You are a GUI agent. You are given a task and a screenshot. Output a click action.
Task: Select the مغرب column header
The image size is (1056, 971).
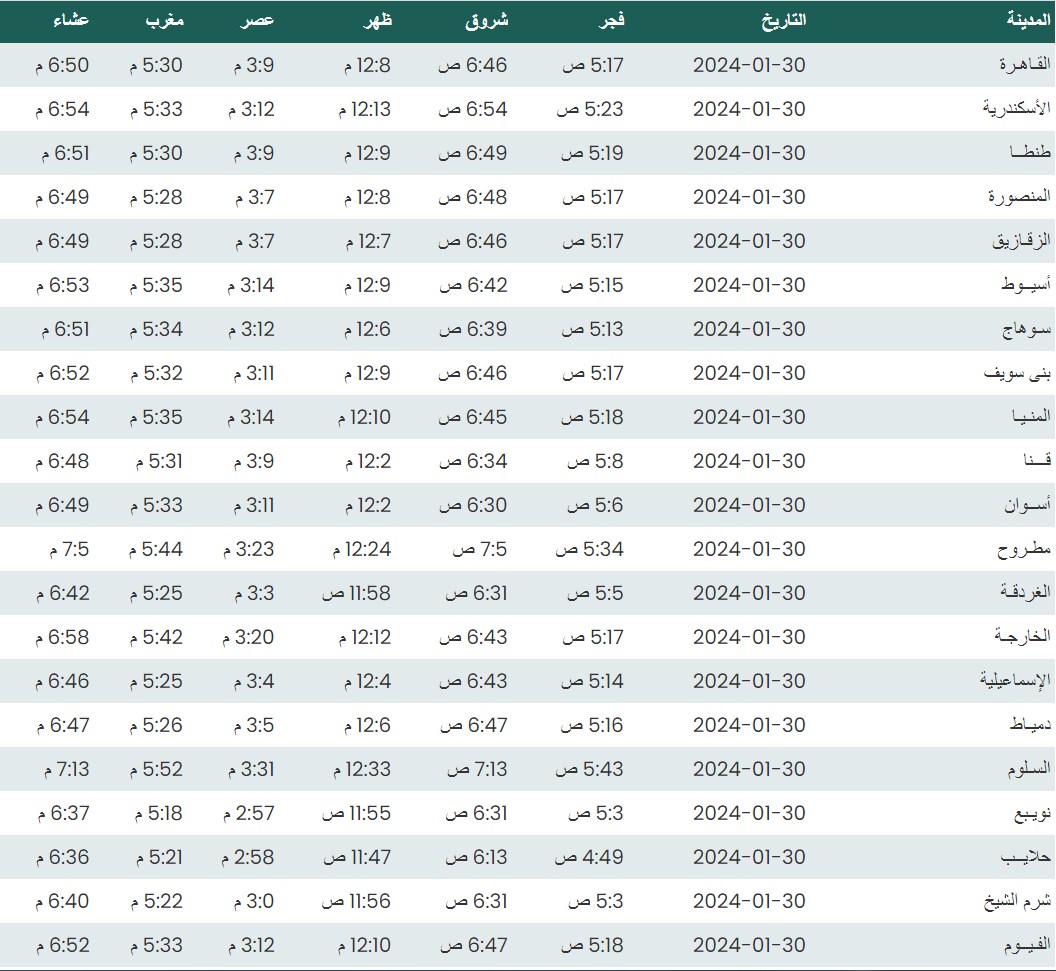[164, 20]
